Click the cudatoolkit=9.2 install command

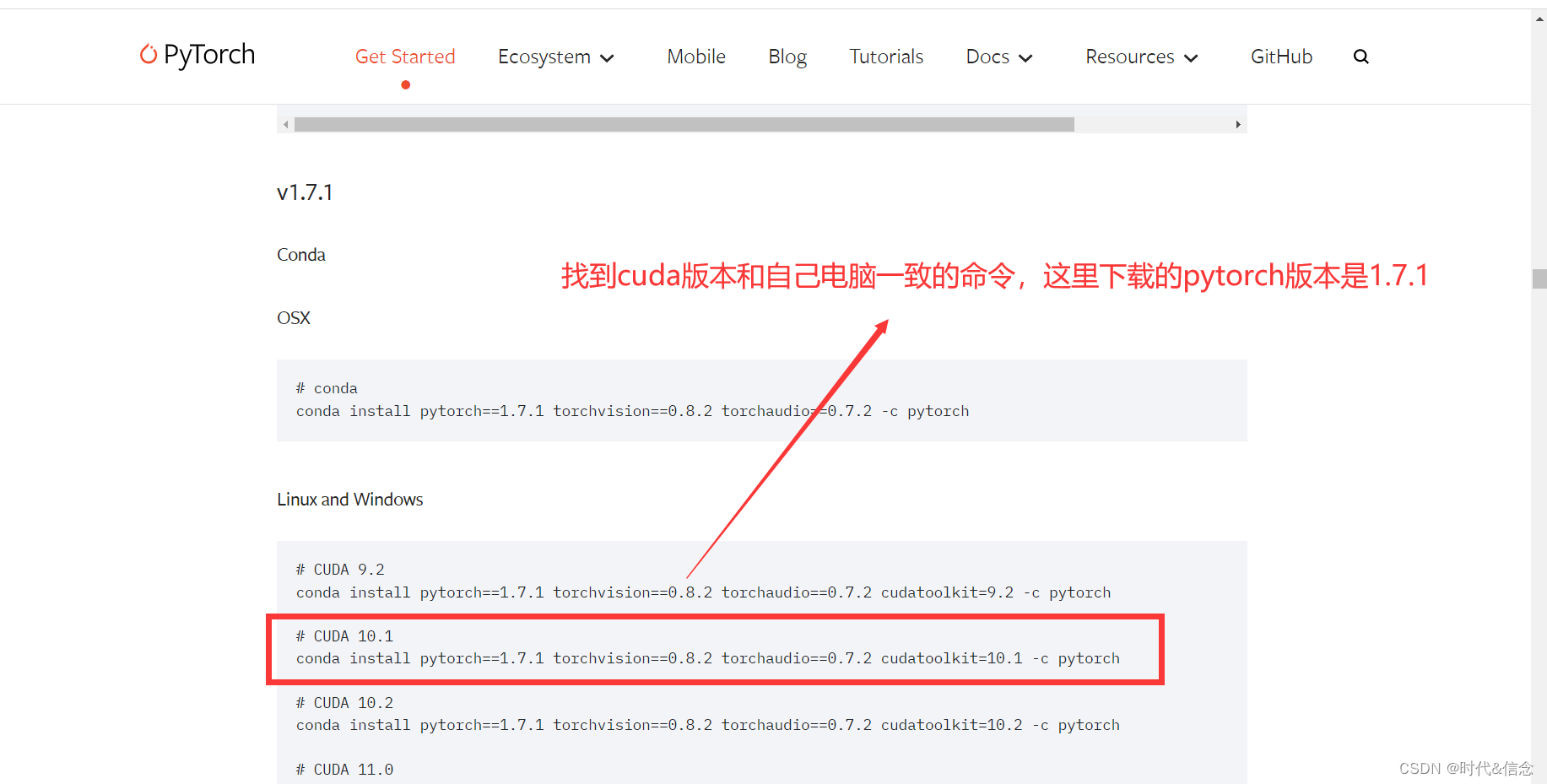703,592
